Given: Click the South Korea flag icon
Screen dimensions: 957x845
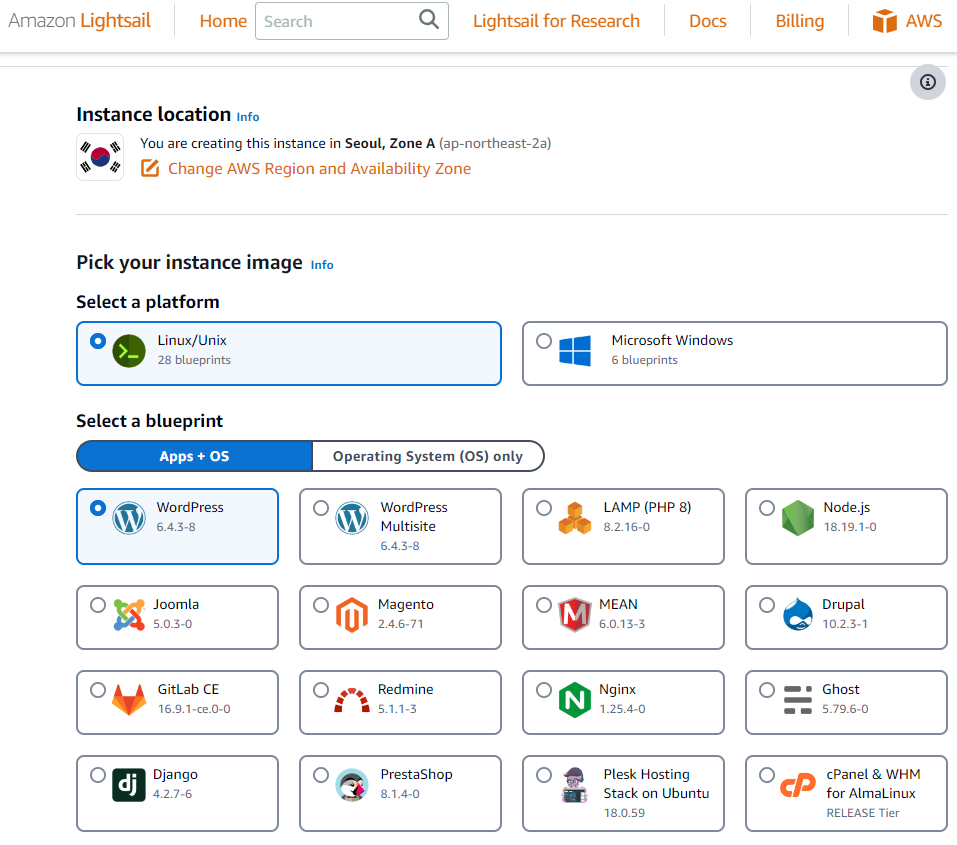Looking at the screenshot, I should pyautogui.click(x=100, y=157).
